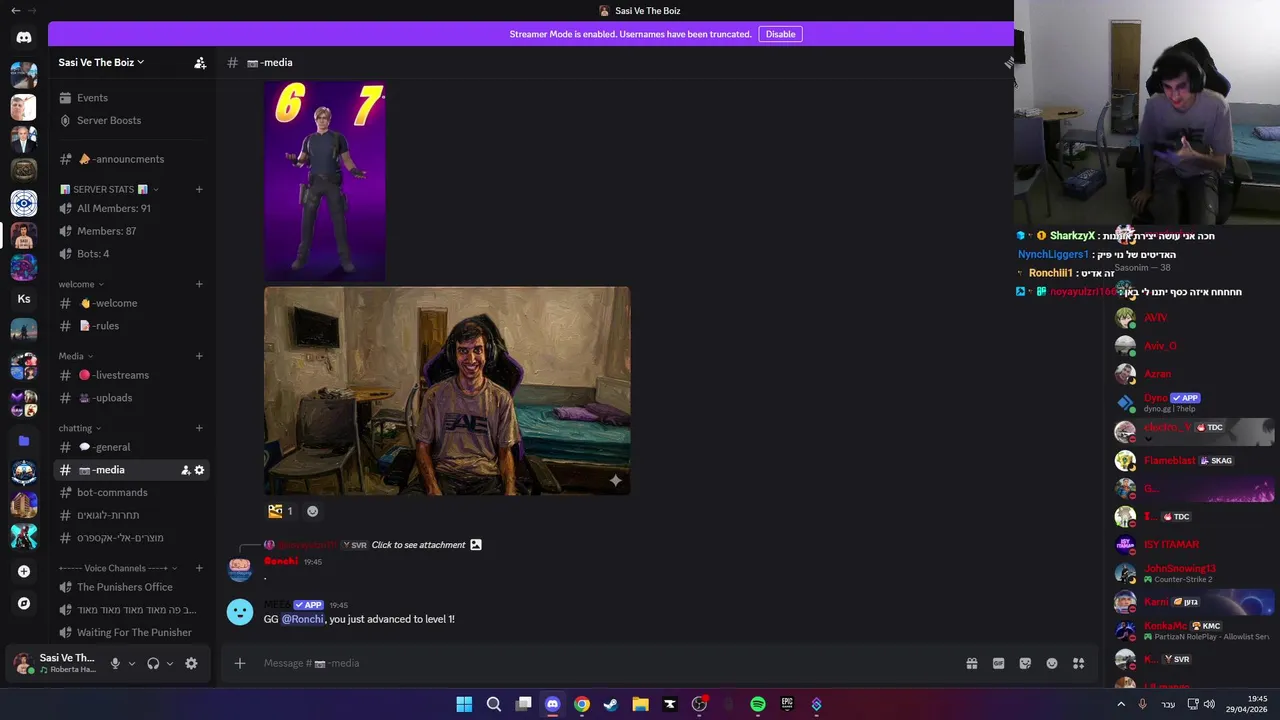This screenshot has height=720, width=1280.
Task: Add a reaction next to existing reaction
Action: click(x=312, y=511)
